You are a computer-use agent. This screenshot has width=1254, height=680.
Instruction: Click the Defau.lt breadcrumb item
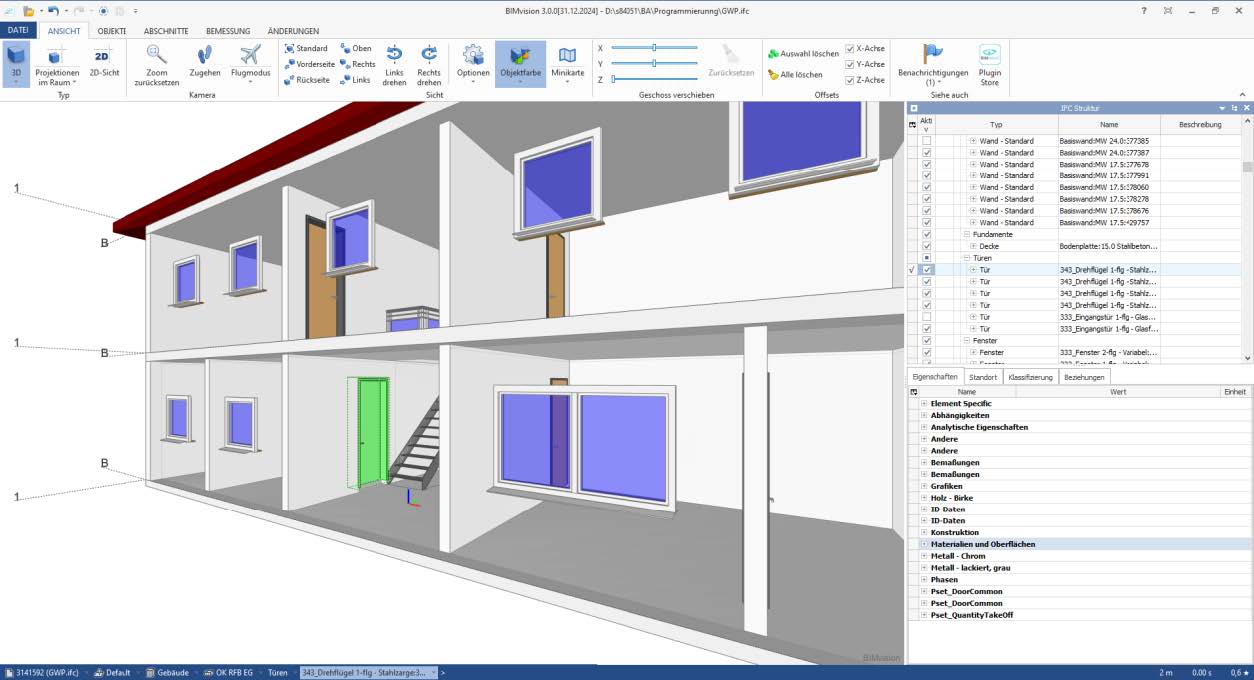click(x=112, y=673)
